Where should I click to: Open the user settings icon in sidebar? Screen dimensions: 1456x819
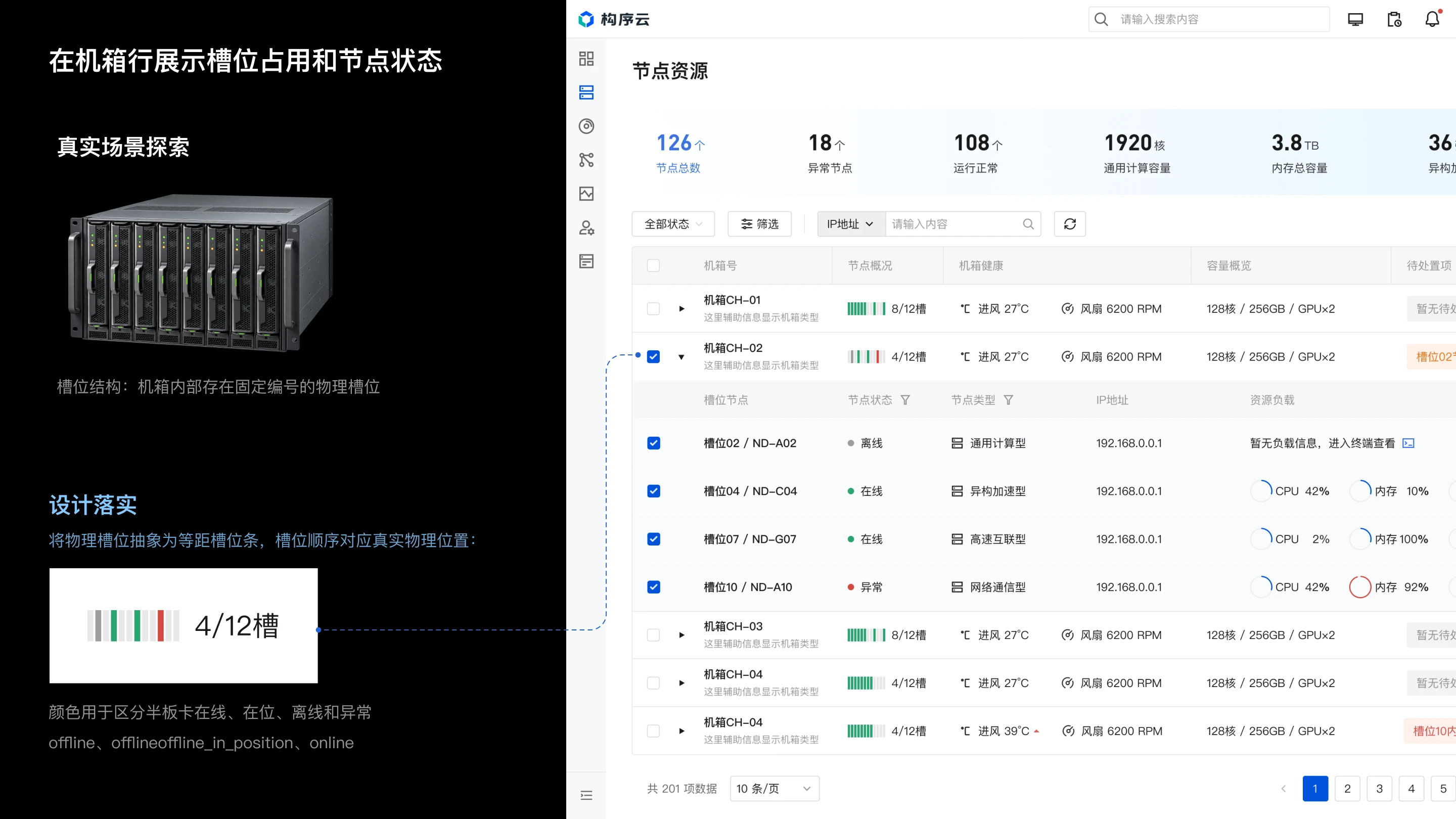(x=586, y=228)
